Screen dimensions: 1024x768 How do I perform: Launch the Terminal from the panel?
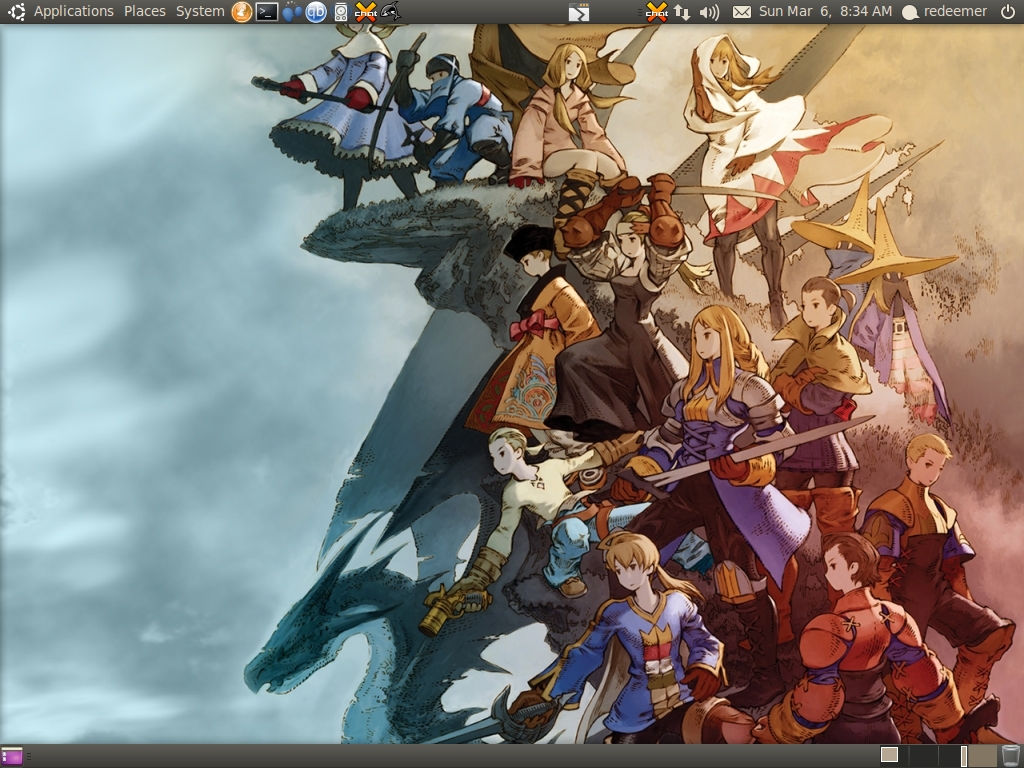click(x=266, y=12)
